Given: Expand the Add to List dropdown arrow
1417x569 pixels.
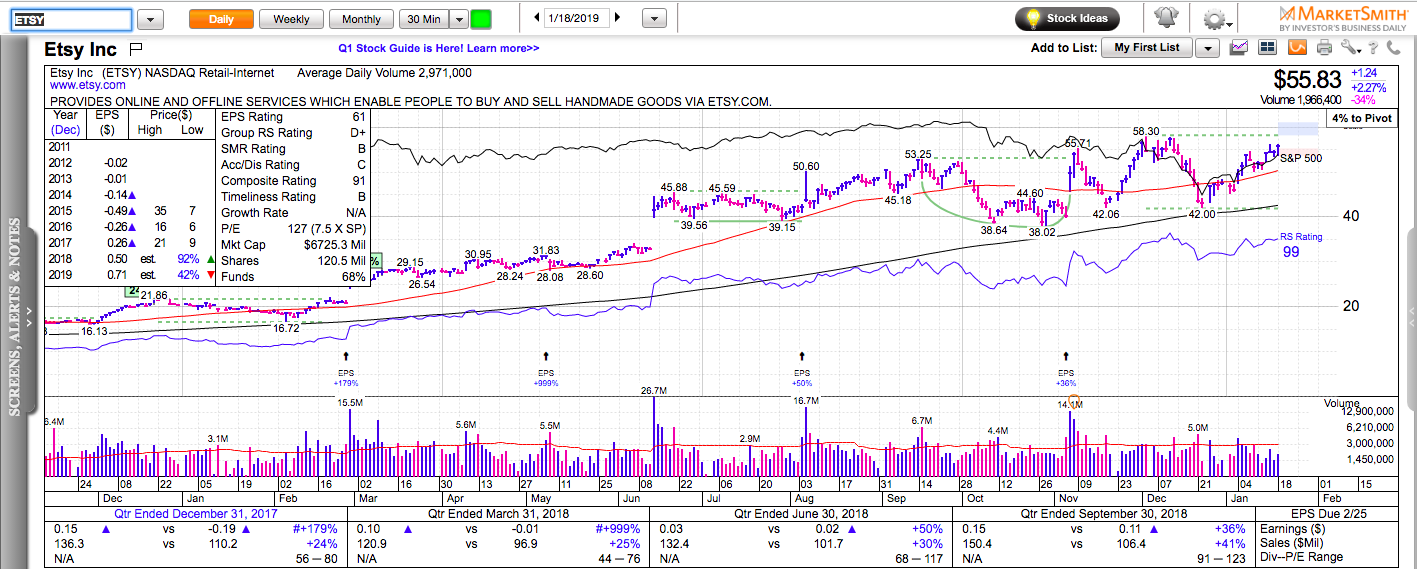Looking at the screenshot, I should click(x=1208, y=48).
